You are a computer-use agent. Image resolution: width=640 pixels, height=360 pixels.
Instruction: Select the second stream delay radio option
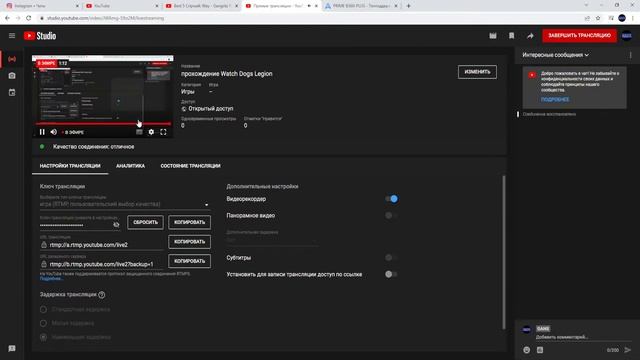click(43, 323)
